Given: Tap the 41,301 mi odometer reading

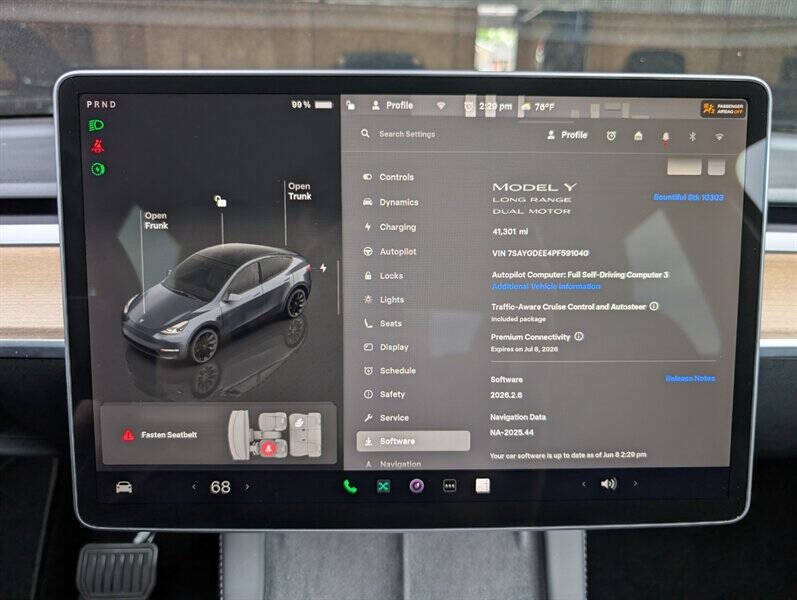Looking at the screenshot, I should point(510,231).
